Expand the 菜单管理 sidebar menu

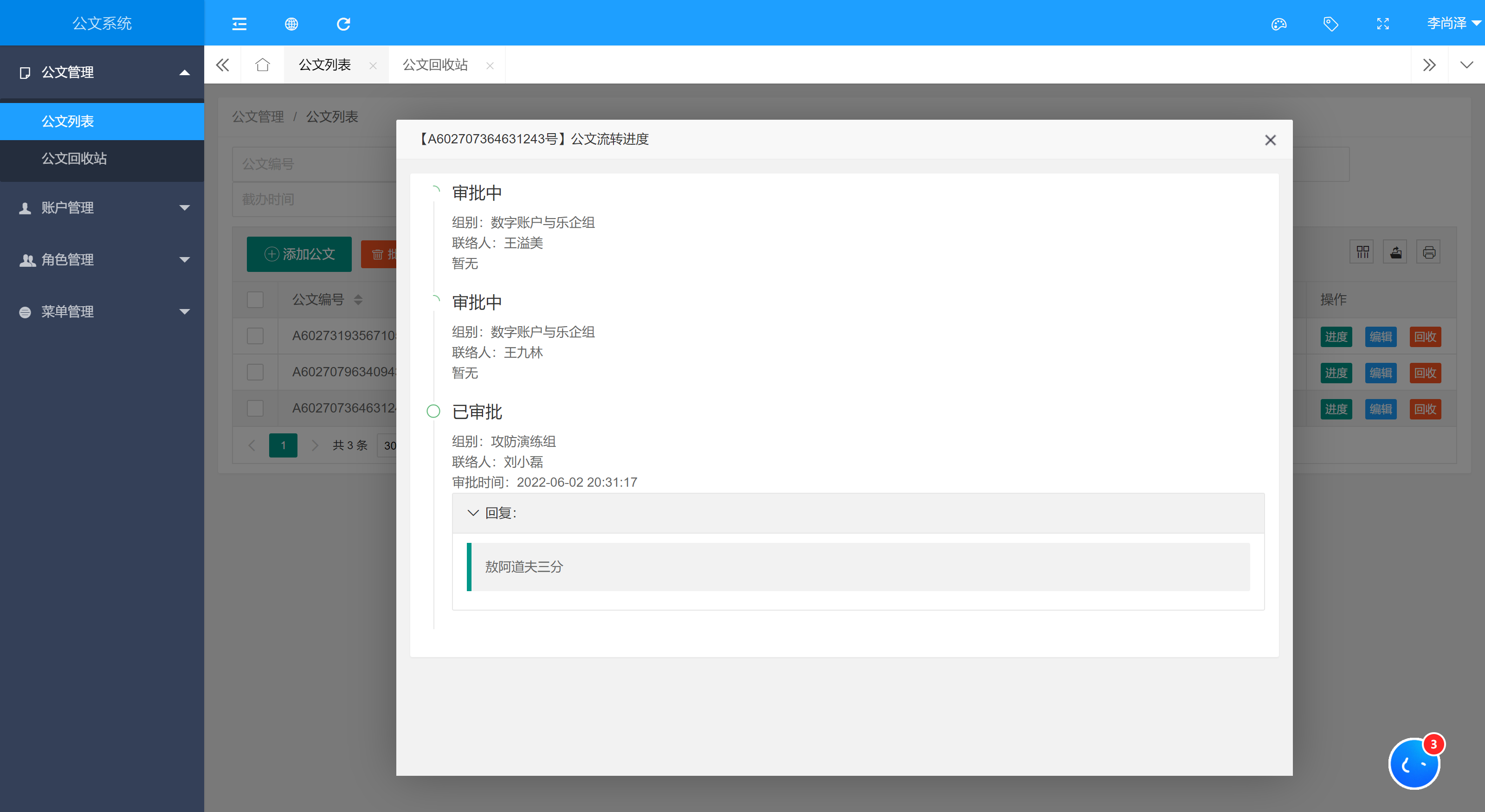pos(102,312)
